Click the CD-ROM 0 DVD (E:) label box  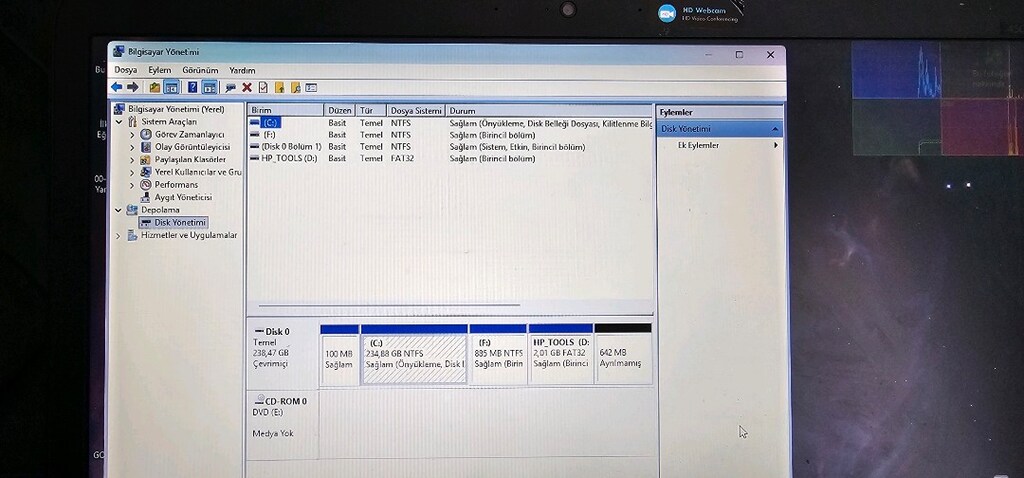(283, 424)
